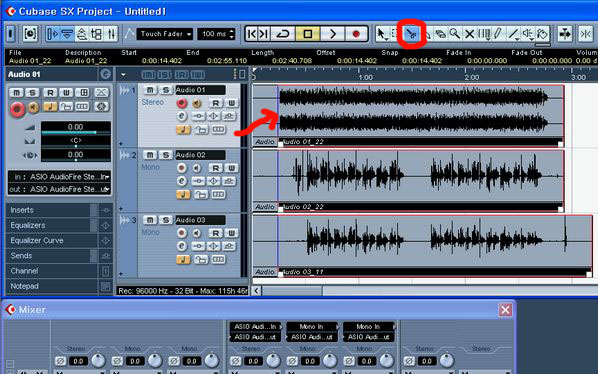
Task: Toggle the Cycle loop button
Action: pos(282,34)
